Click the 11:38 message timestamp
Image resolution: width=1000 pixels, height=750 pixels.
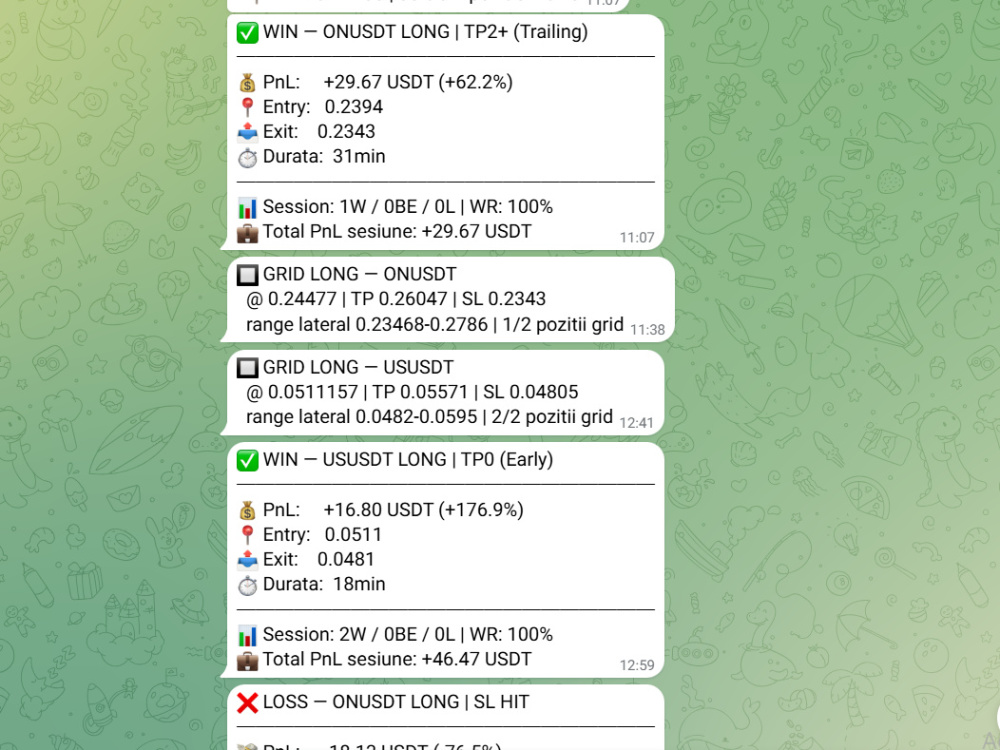point(647,330)
